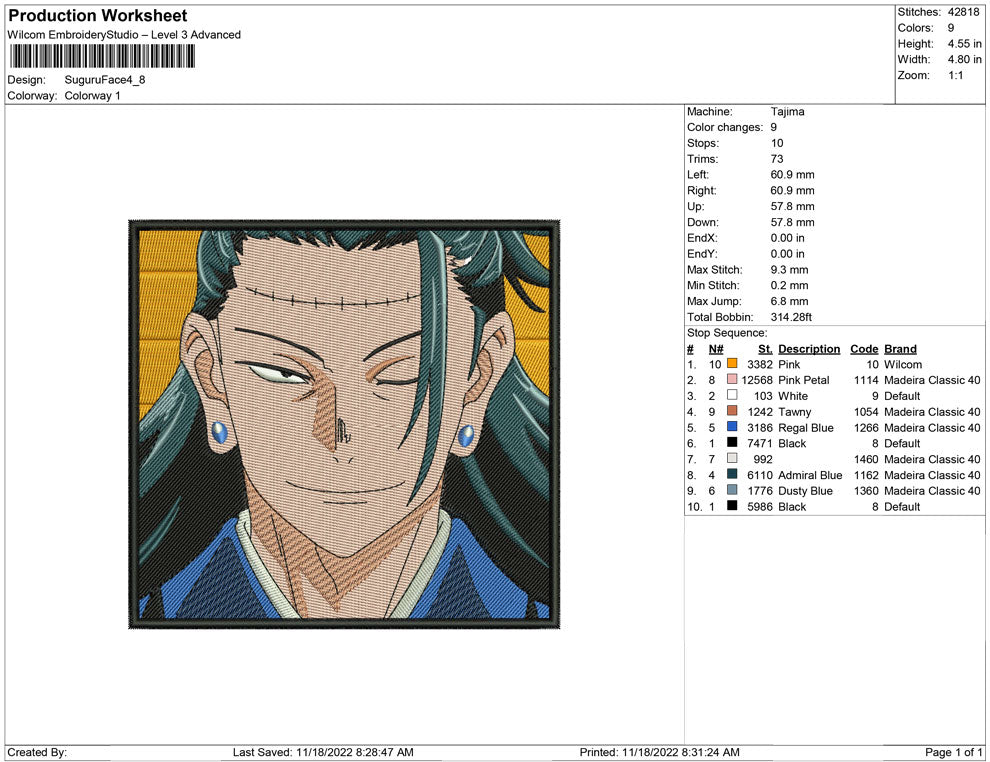
Task: Click the Regal Blue color swatch
Action: click(x=732, y=427)
